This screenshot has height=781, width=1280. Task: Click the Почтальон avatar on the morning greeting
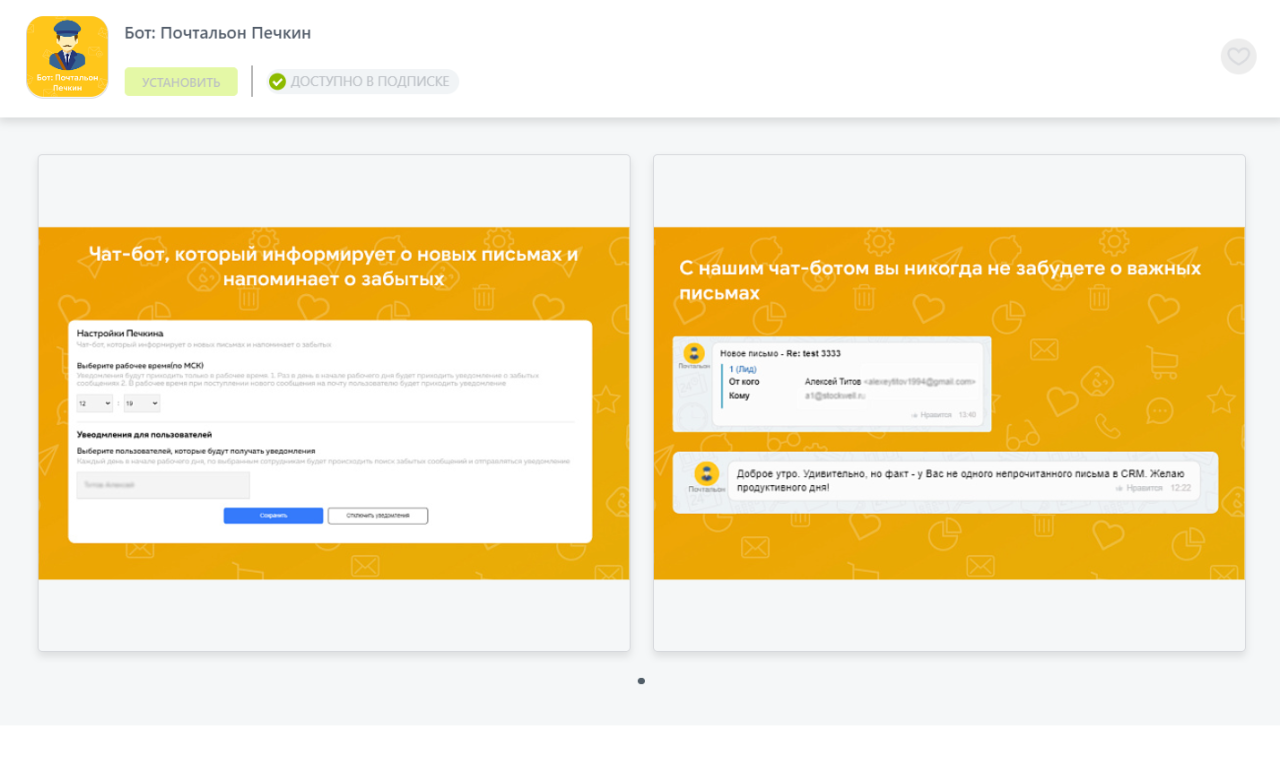click(x=706, y=471)
